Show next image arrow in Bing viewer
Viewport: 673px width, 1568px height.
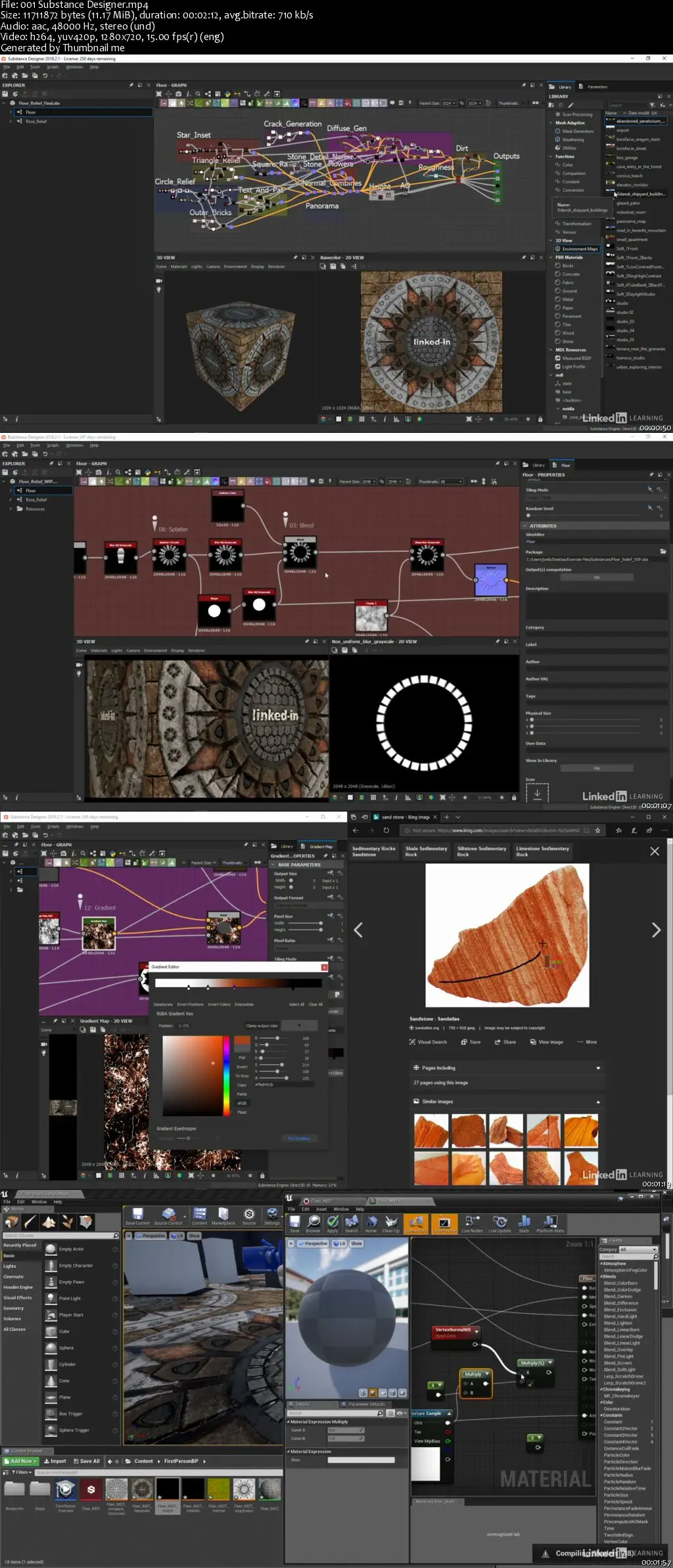(x=655, y=930)
